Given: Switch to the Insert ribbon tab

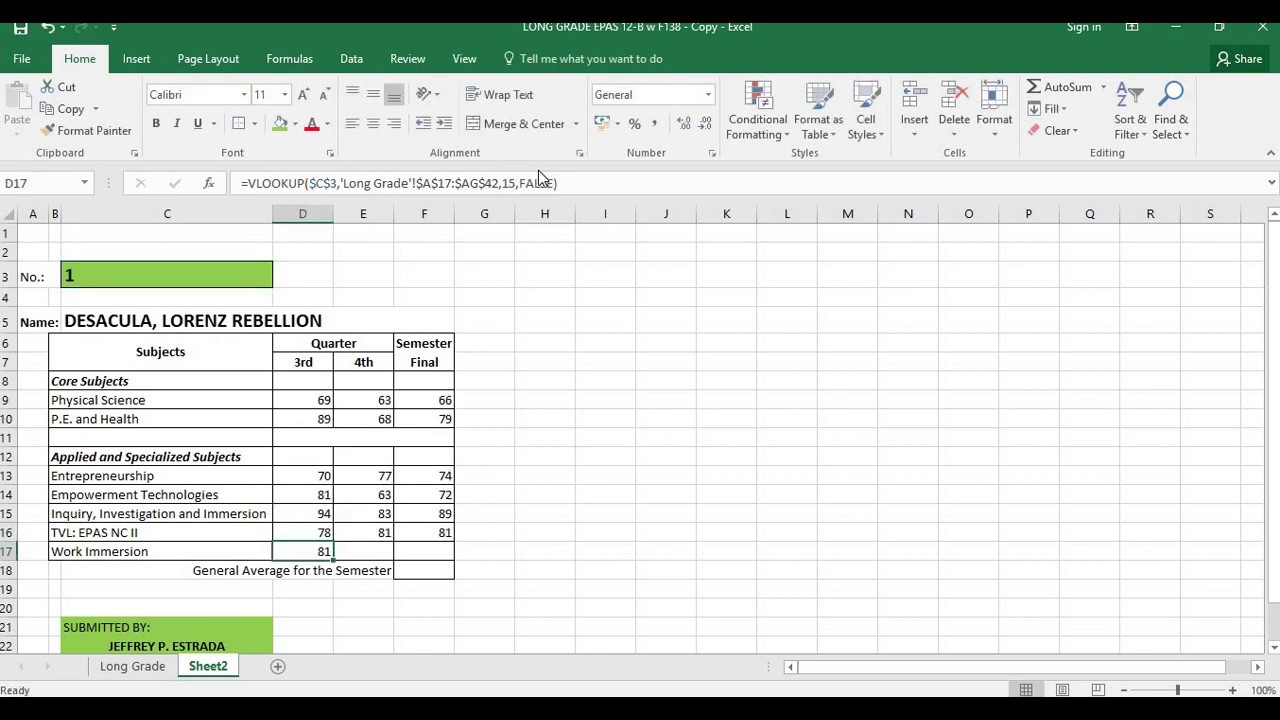Looking at the screenshot, I should [x=136, y=59].
